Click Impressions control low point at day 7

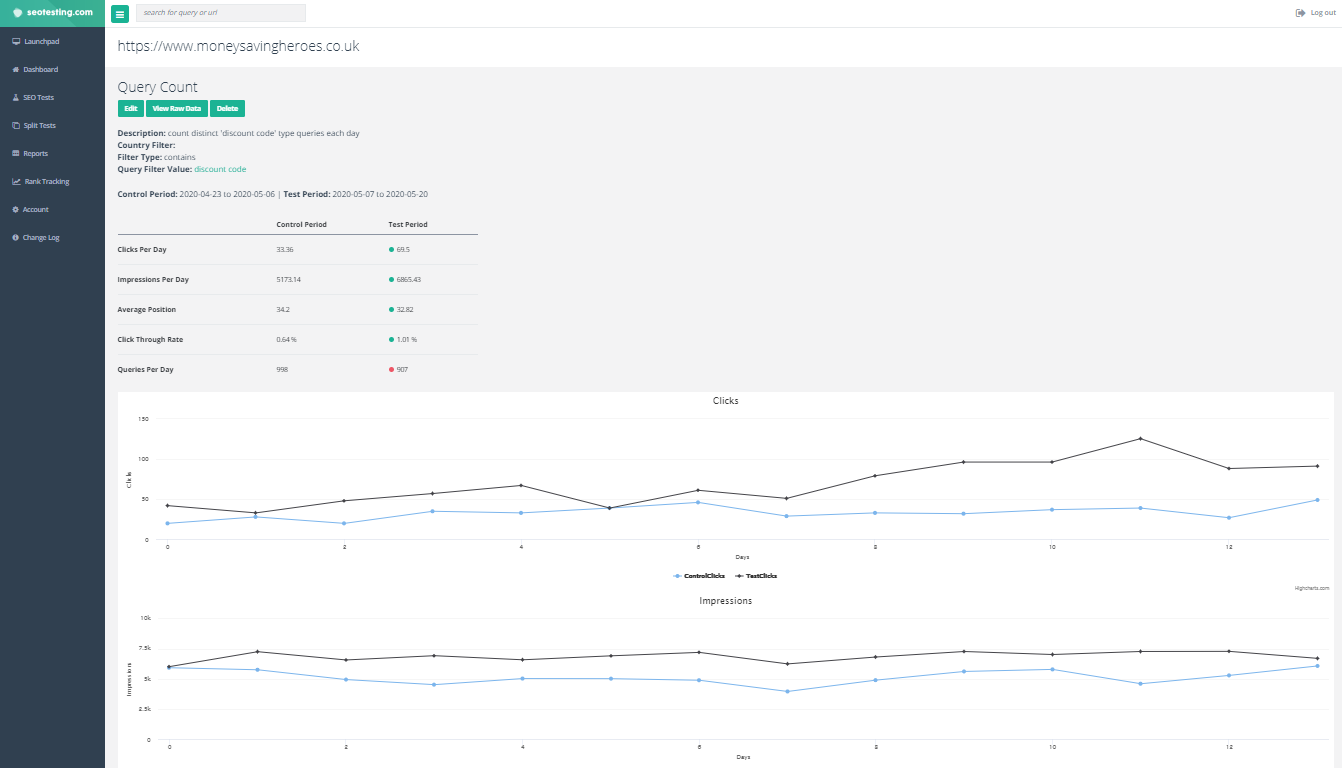[x=787, y=691]
